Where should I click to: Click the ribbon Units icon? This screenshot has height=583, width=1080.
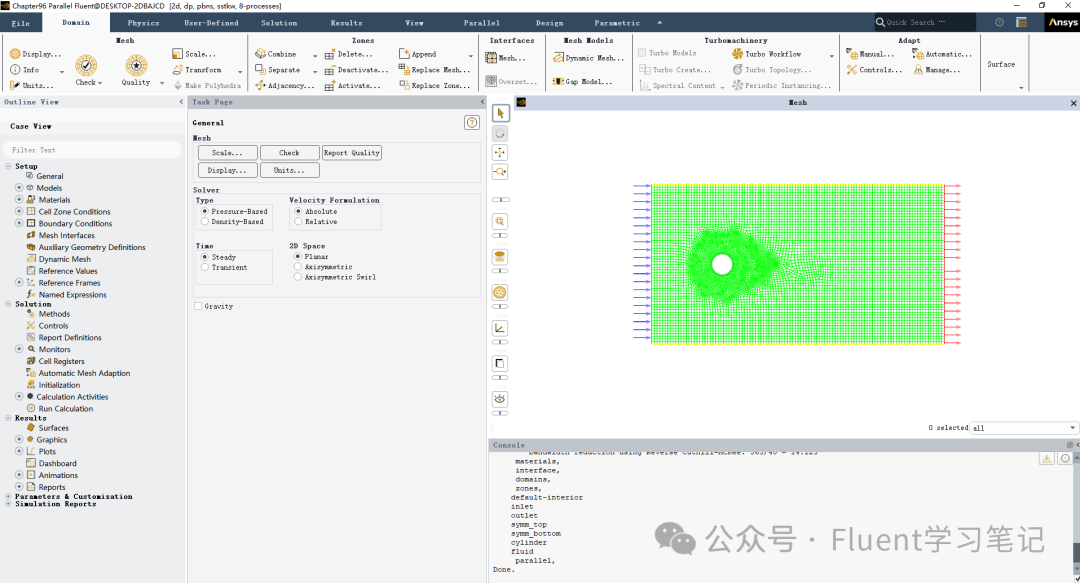15,85
